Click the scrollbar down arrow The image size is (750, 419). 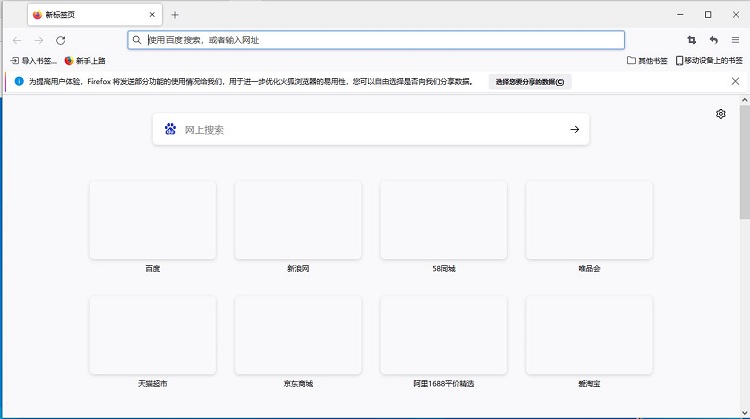click(x=744, y=412)
